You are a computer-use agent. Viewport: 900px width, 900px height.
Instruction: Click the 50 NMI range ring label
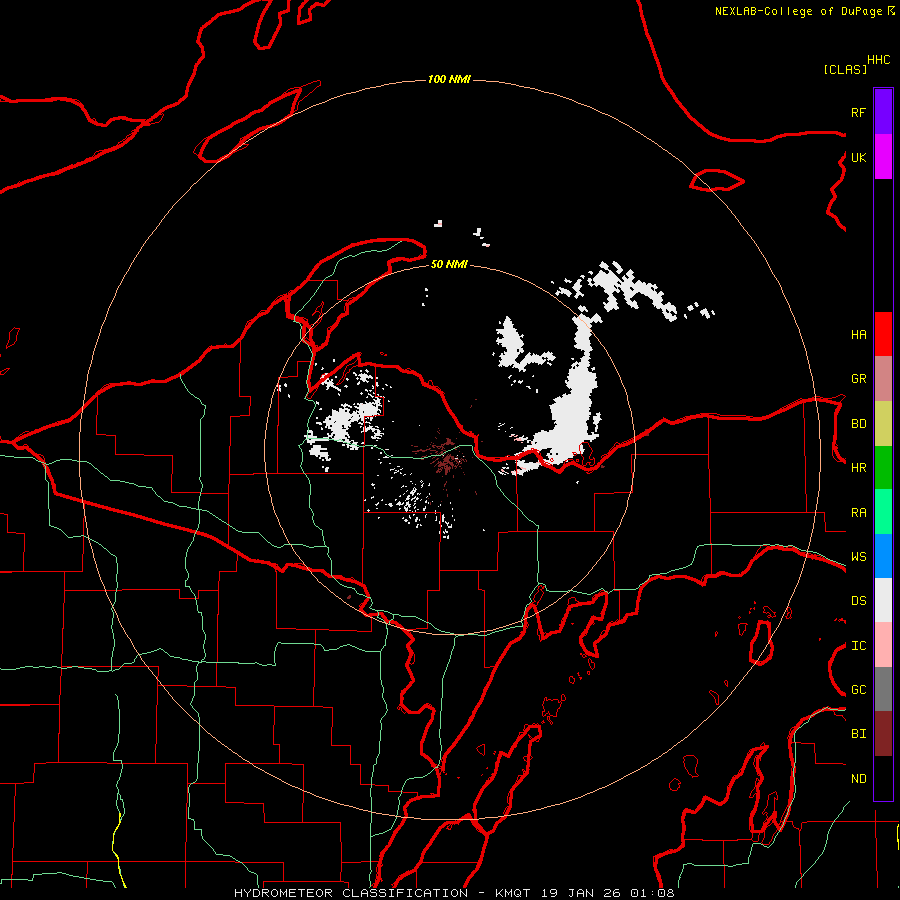[x=449, y=264]
